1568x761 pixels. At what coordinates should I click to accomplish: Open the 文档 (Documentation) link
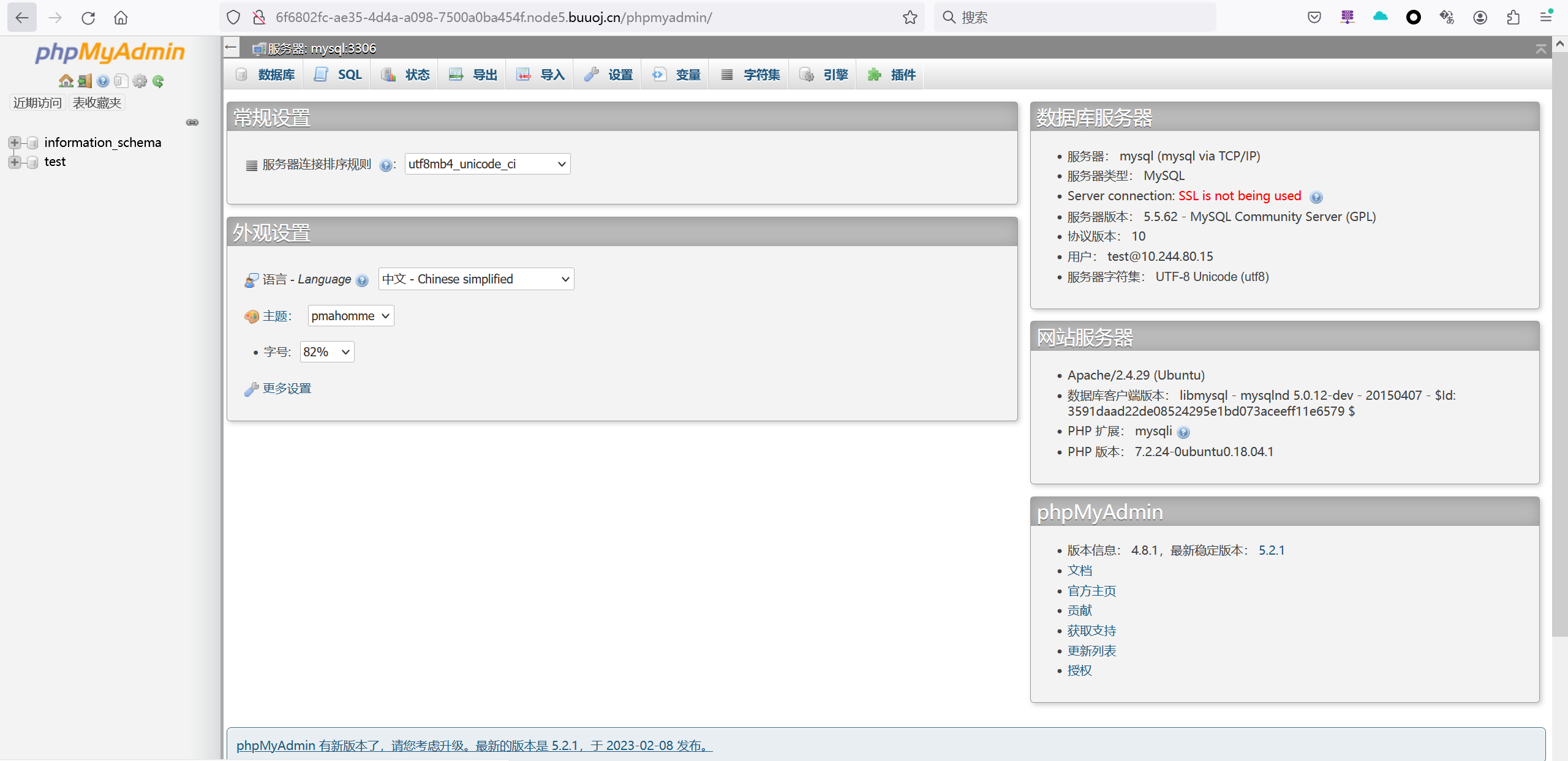point(1080,571)
